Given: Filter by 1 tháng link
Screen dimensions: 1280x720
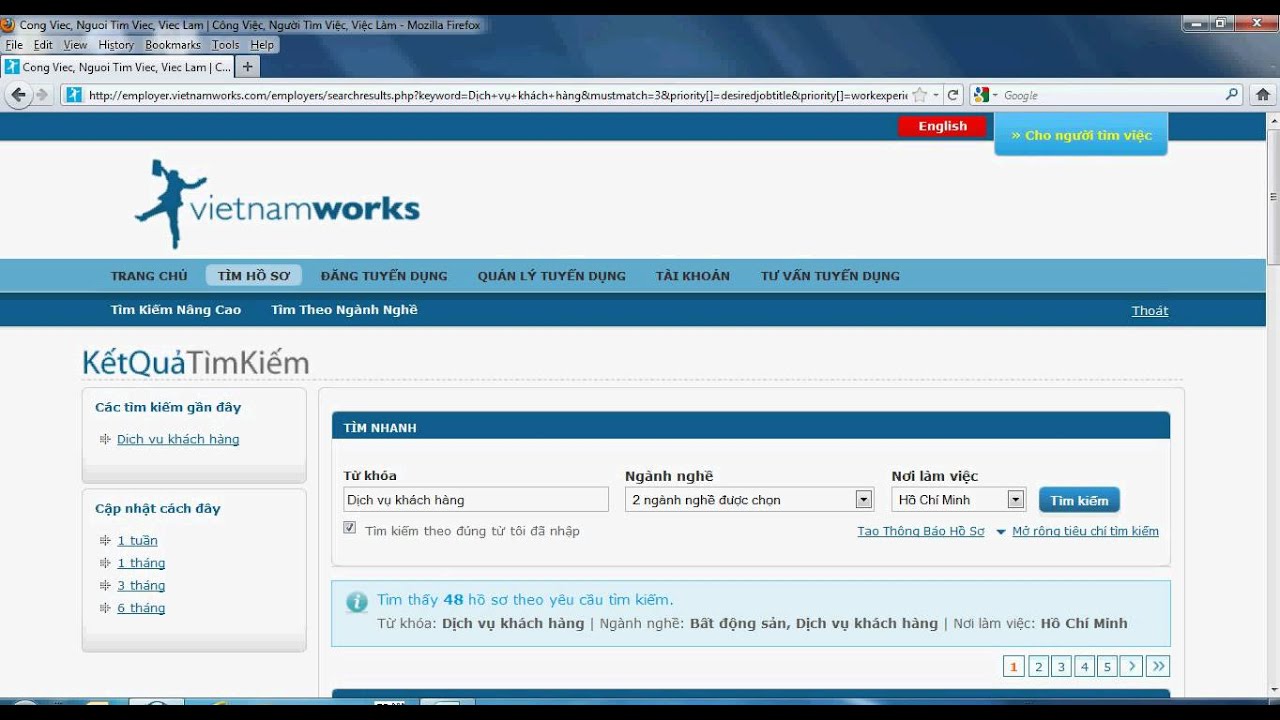Looking at the screenshot, I should point(141,563).
